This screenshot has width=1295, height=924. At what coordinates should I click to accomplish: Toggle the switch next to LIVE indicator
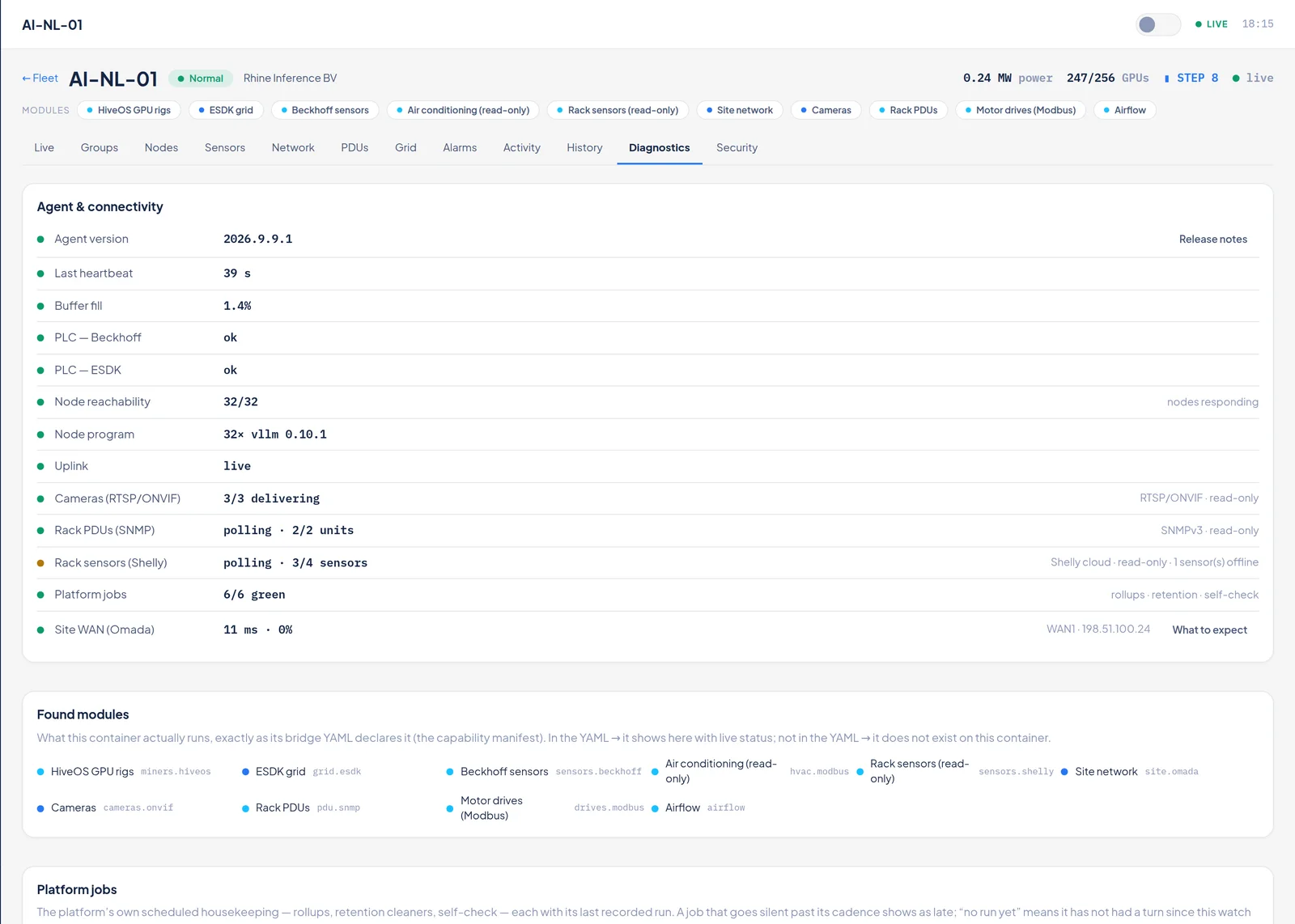coord(1157,24)
